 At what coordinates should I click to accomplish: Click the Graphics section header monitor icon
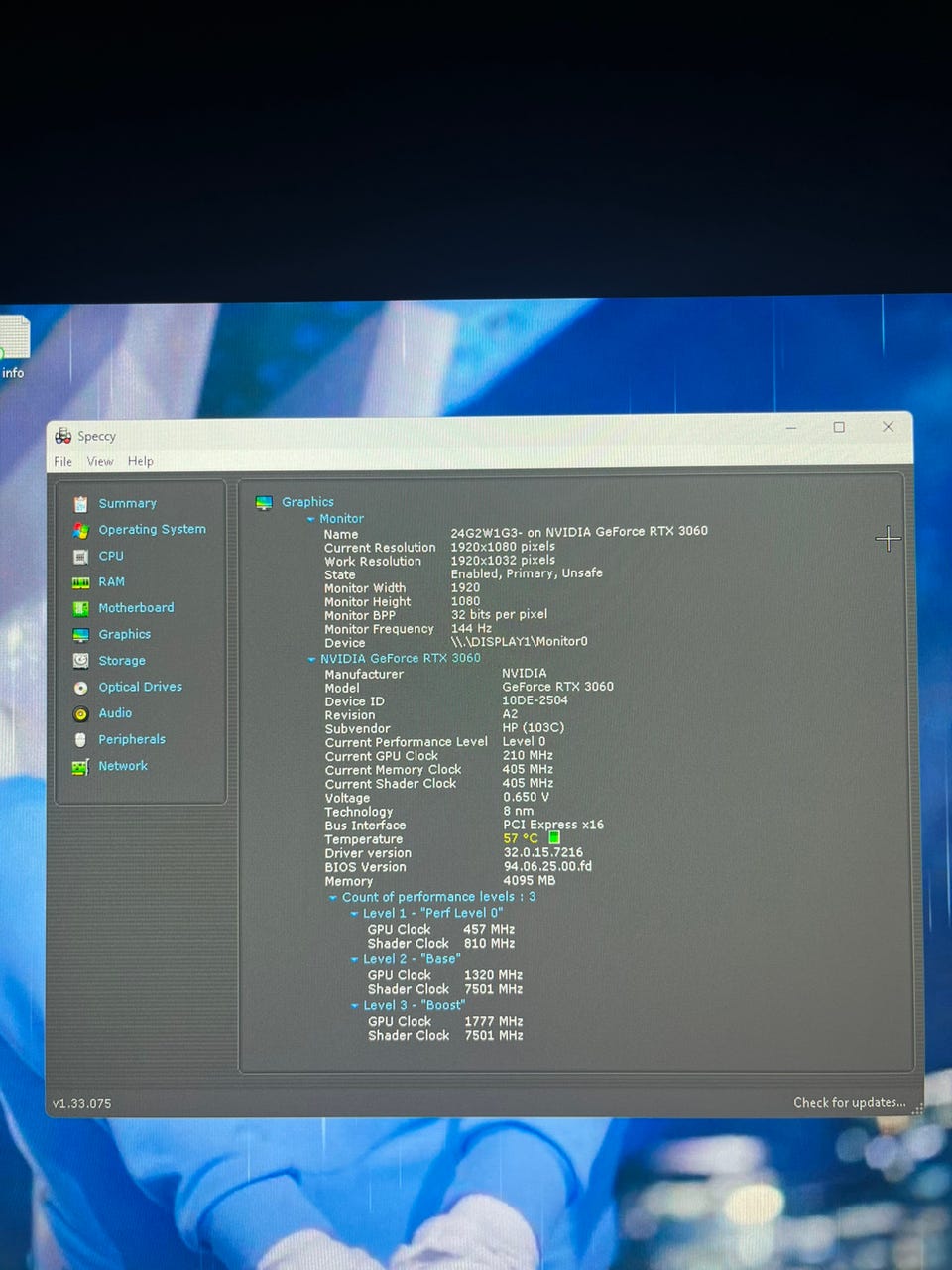pos(264,503)
